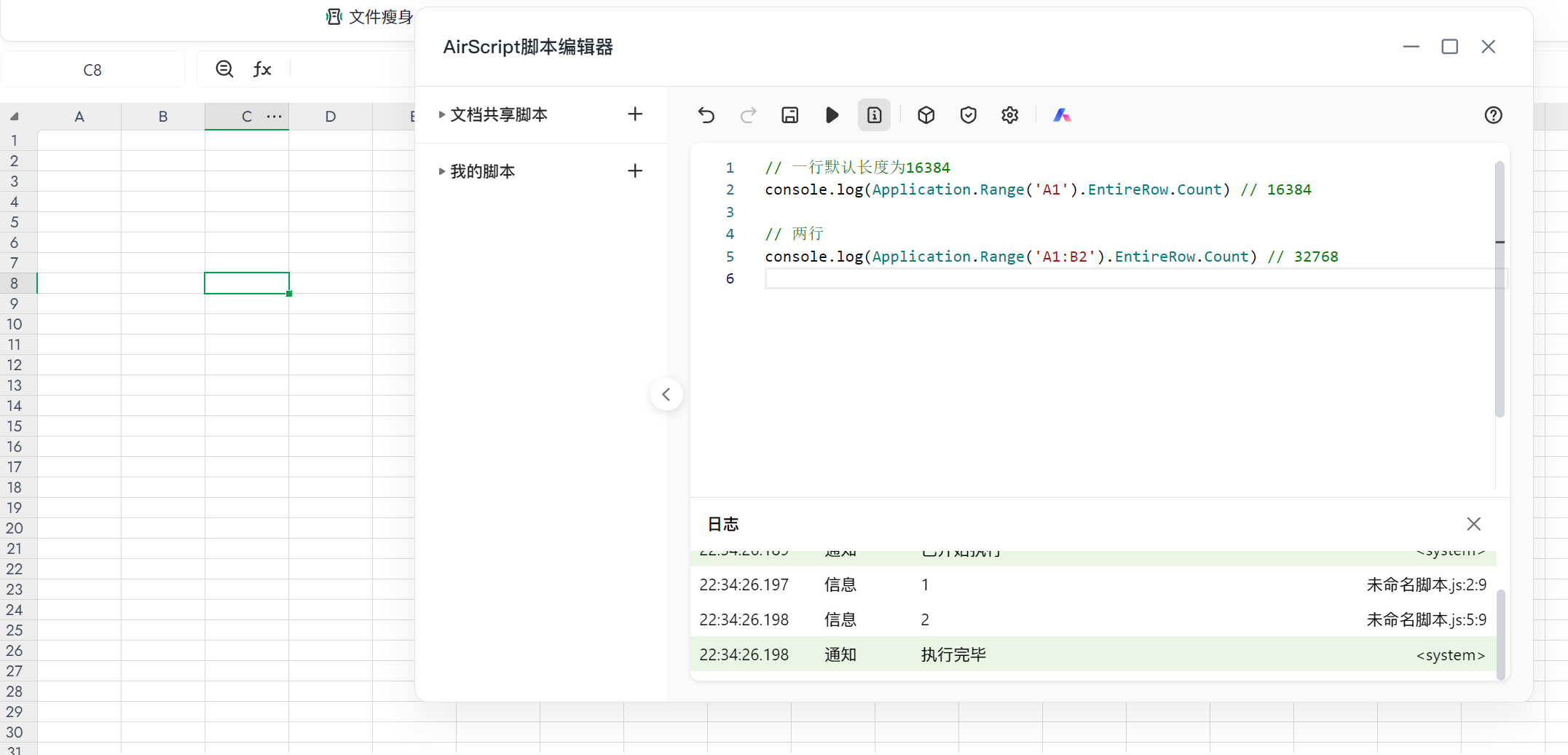Close the 日志 panel
This screenshot has width=1568, height=755.
tap(1473, 524)
